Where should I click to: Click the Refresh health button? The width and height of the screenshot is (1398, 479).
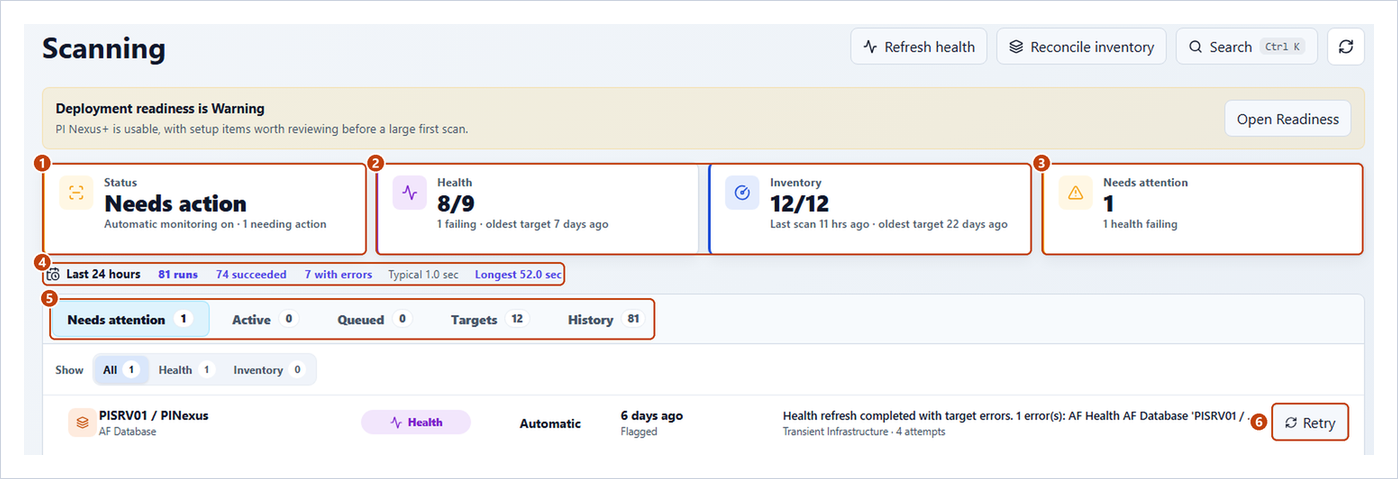tap(919, 47)
